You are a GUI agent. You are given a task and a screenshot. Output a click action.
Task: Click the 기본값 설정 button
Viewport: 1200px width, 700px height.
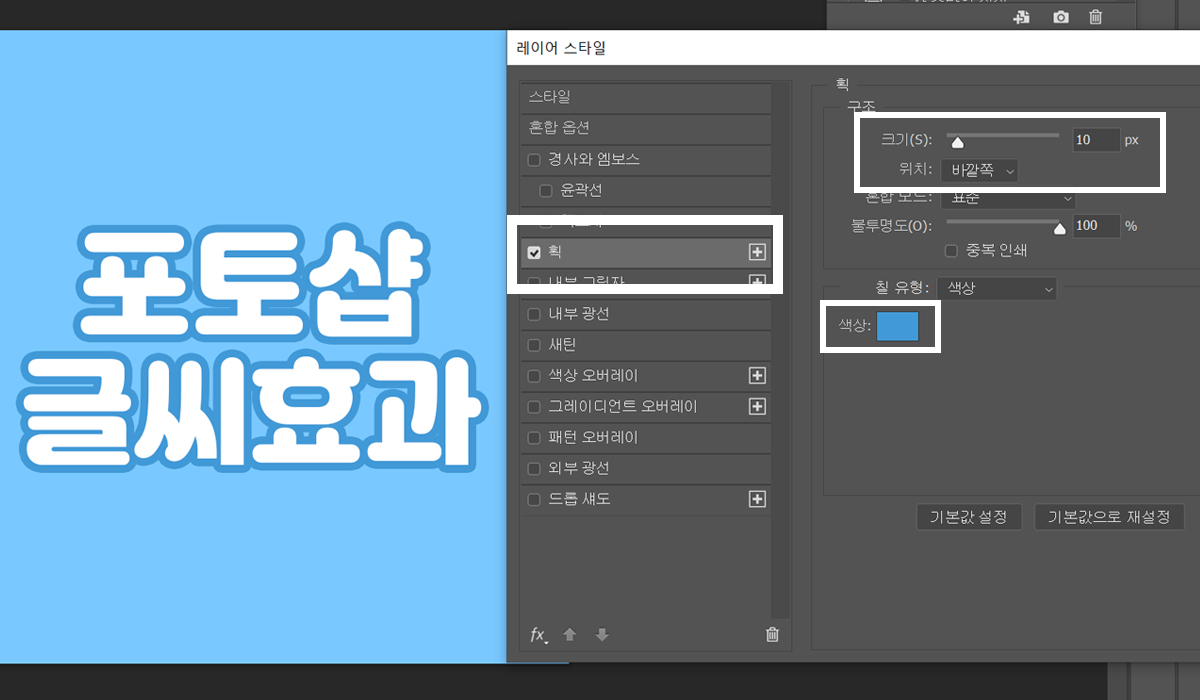(969, 517)
